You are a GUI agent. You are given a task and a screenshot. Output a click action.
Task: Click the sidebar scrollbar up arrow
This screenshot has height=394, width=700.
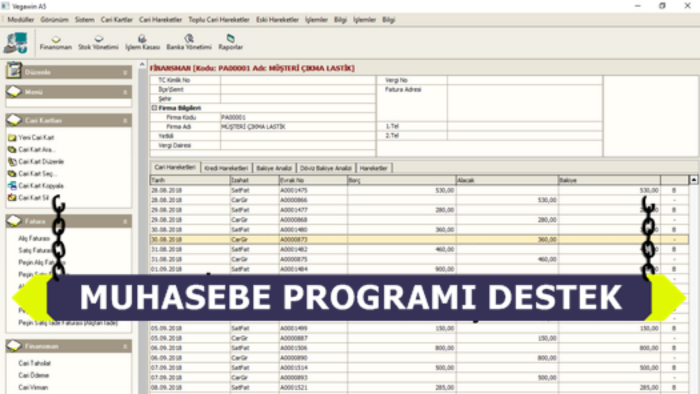142,65
